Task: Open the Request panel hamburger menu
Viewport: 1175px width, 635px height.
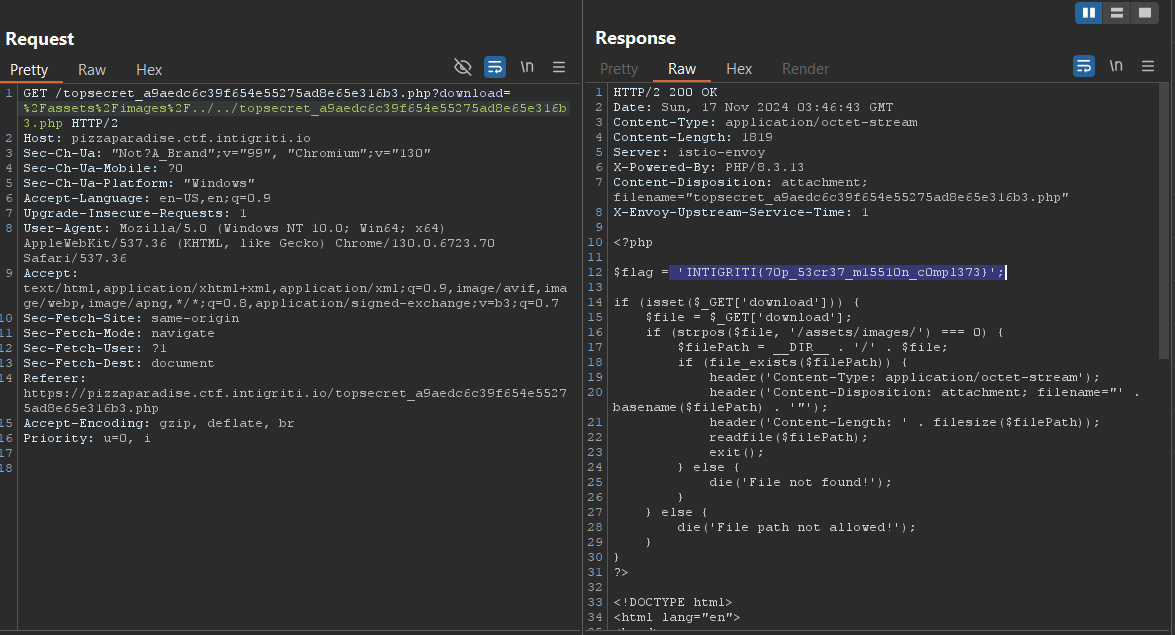Action: tap(559, 67)
